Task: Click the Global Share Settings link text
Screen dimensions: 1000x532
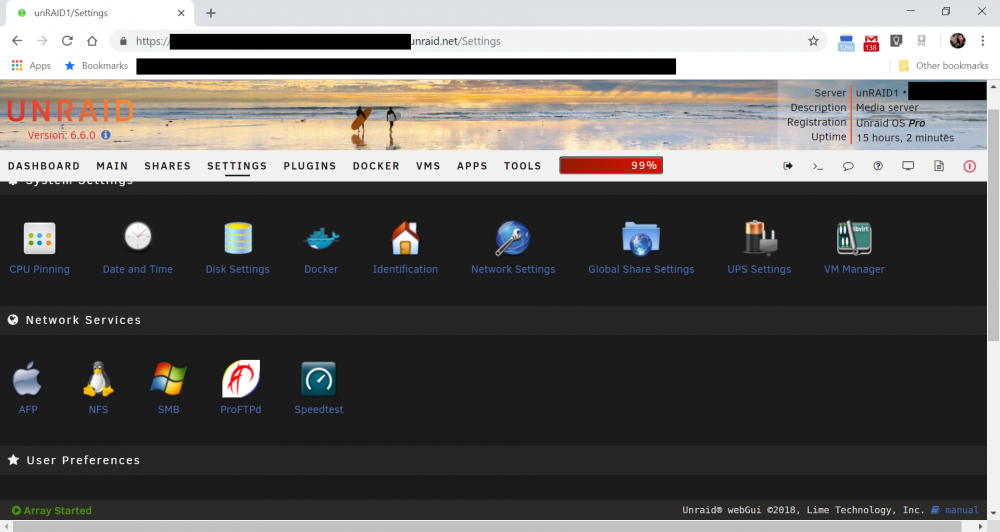Action: [x=641, y=269]
